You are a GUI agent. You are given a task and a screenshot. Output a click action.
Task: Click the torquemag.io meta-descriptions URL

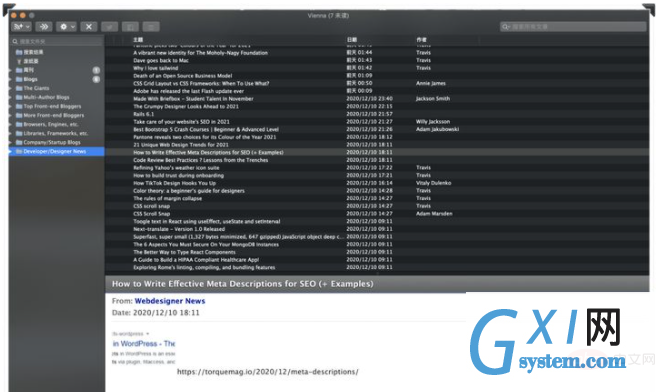coord(268,372)
